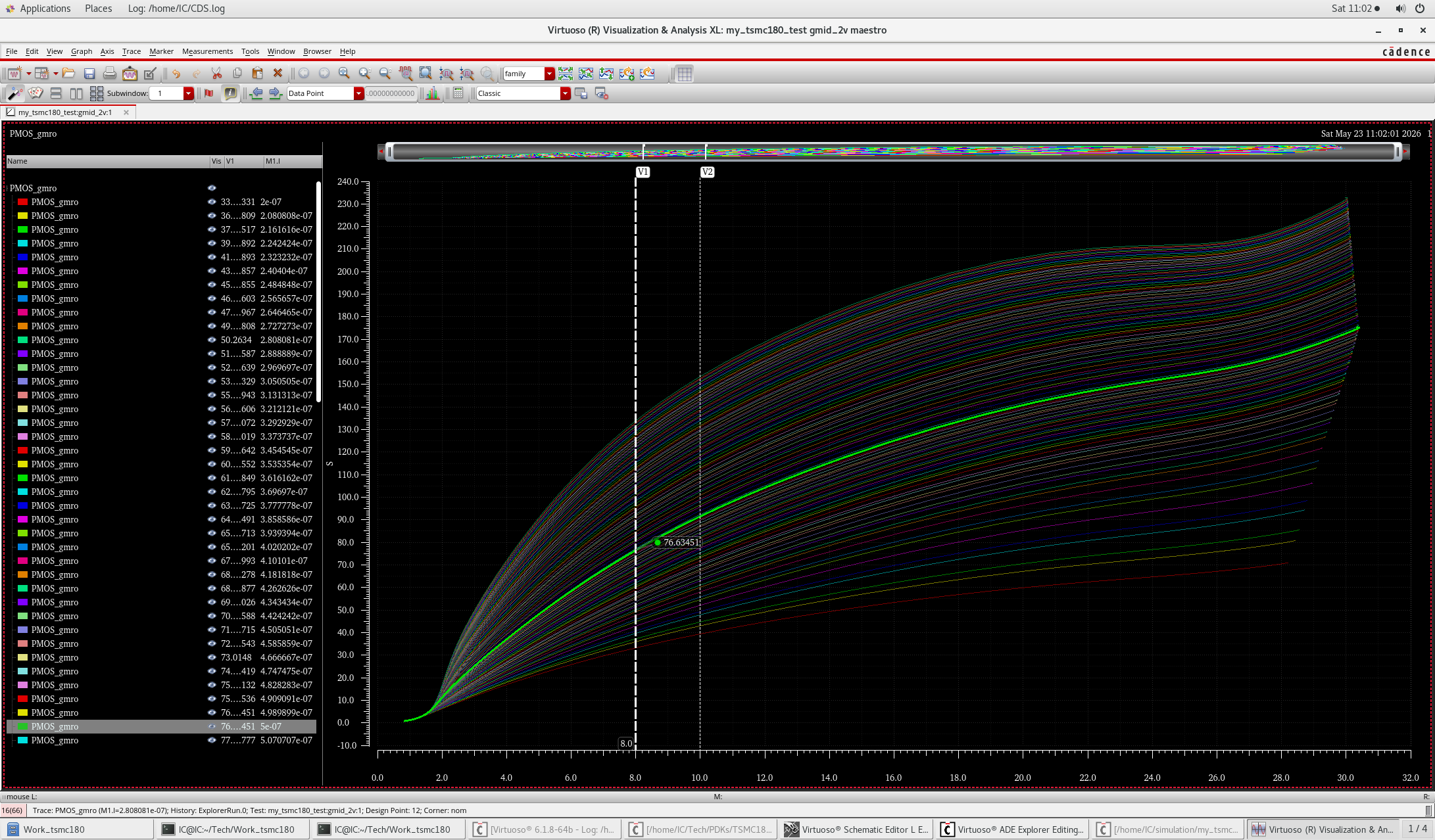Click the card layout subwindow icon
Image resolution: width=1435 pixels, height=840 pixels.
tap(36, 93)
